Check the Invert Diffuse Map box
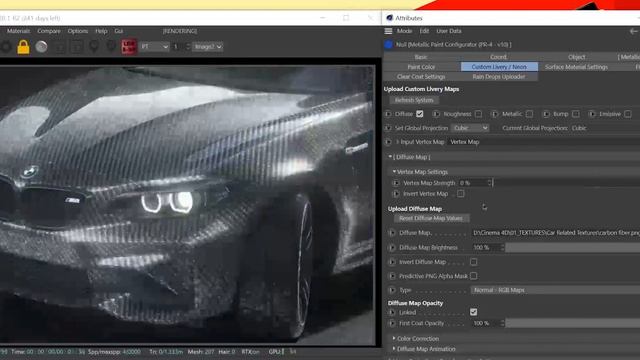Image resolution: width=640 pixels, height=360 pixels. click(473, 262)
